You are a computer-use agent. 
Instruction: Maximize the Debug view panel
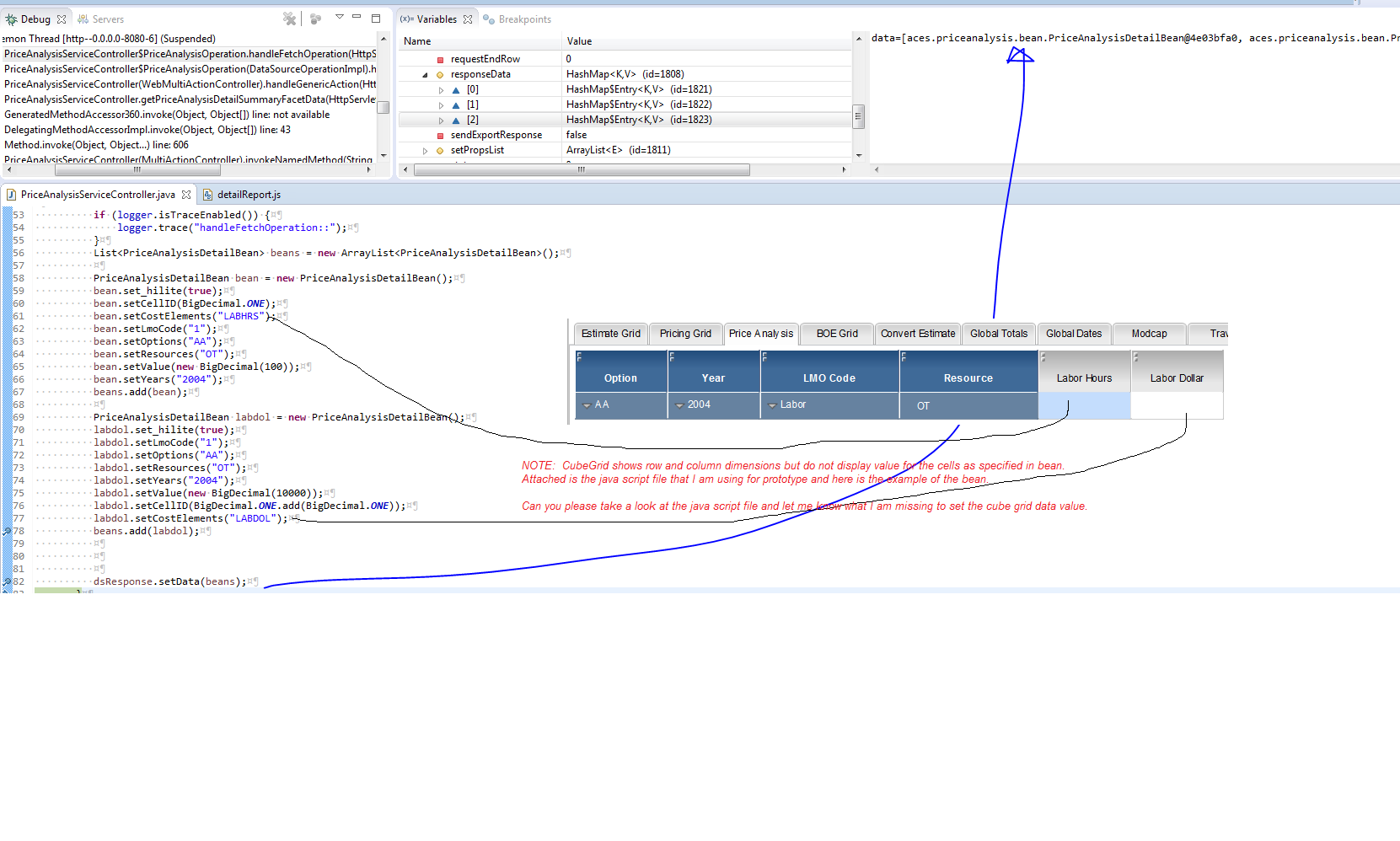tap(376, 18)
